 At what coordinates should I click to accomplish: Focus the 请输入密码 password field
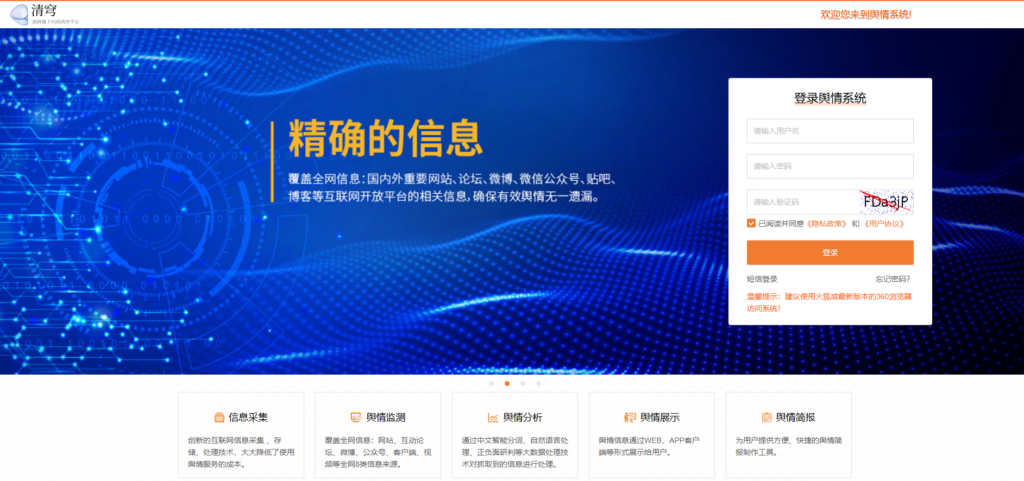[829, 166]
